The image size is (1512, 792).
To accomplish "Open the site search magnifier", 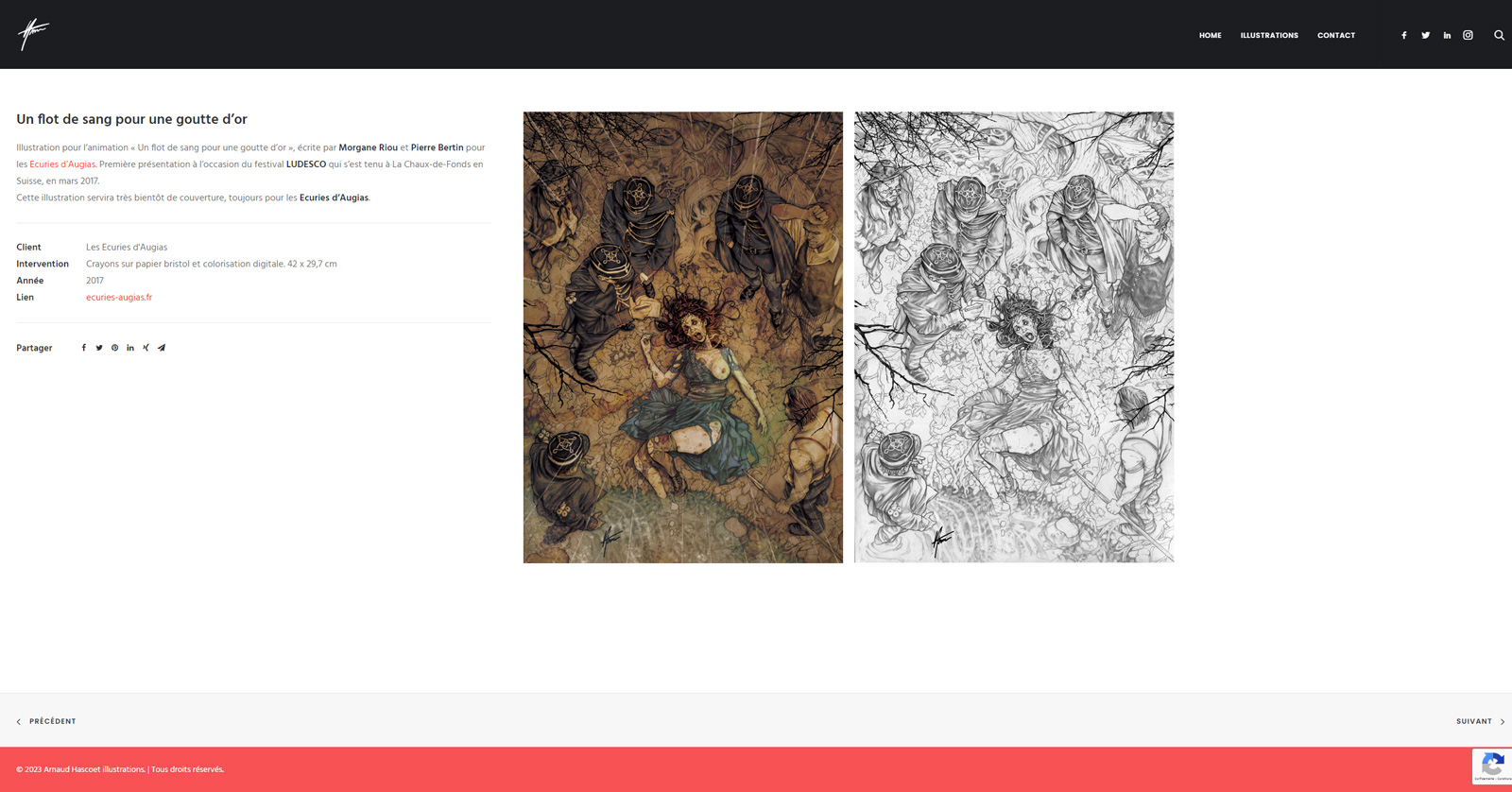I will 1499,36.
